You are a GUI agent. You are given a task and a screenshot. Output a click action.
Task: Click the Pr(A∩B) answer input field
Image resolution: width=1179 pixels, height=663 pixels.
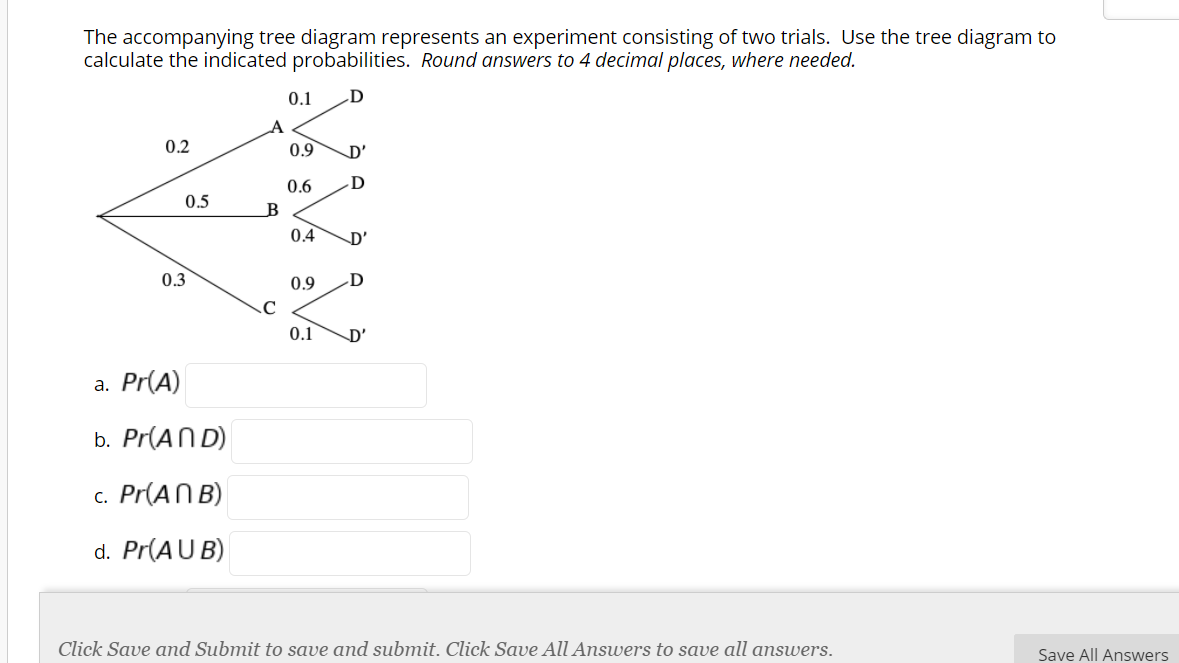[x=347, y=497]
